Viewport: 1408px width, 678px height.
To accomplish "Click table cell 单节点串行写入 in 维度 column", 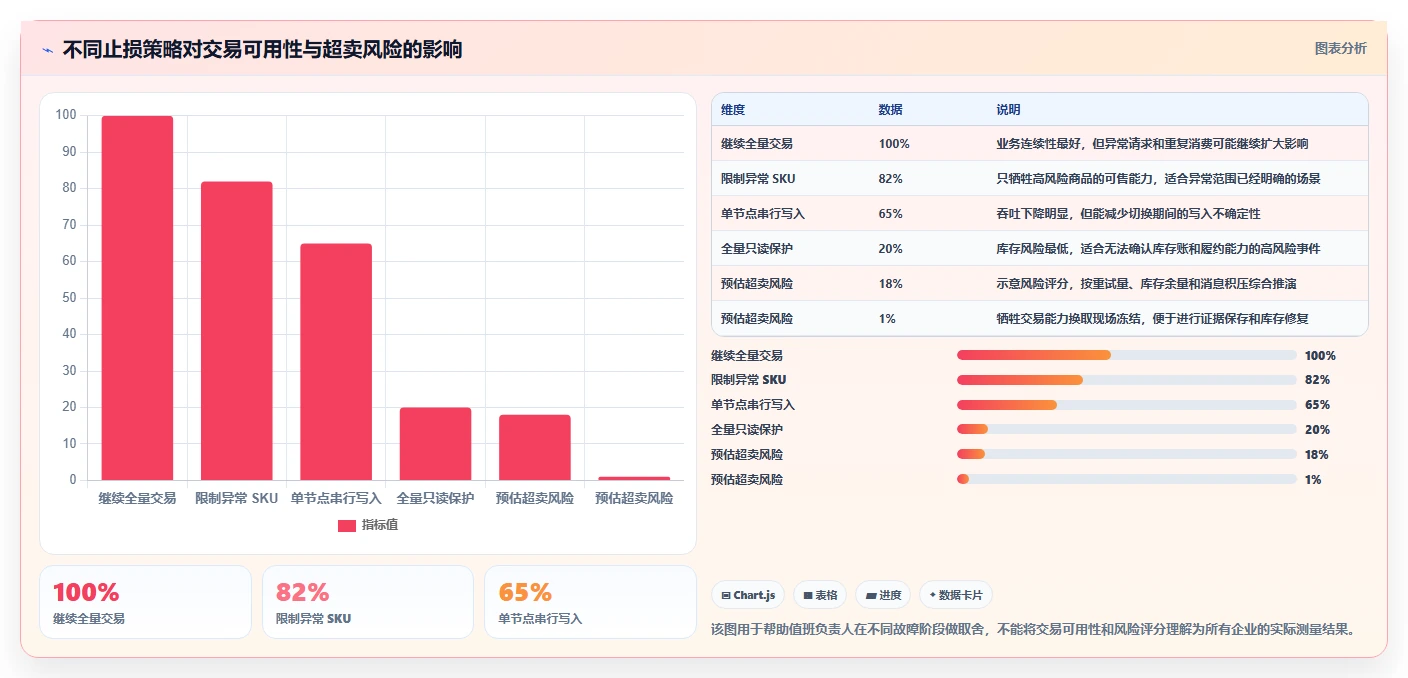I will point(763,214).
